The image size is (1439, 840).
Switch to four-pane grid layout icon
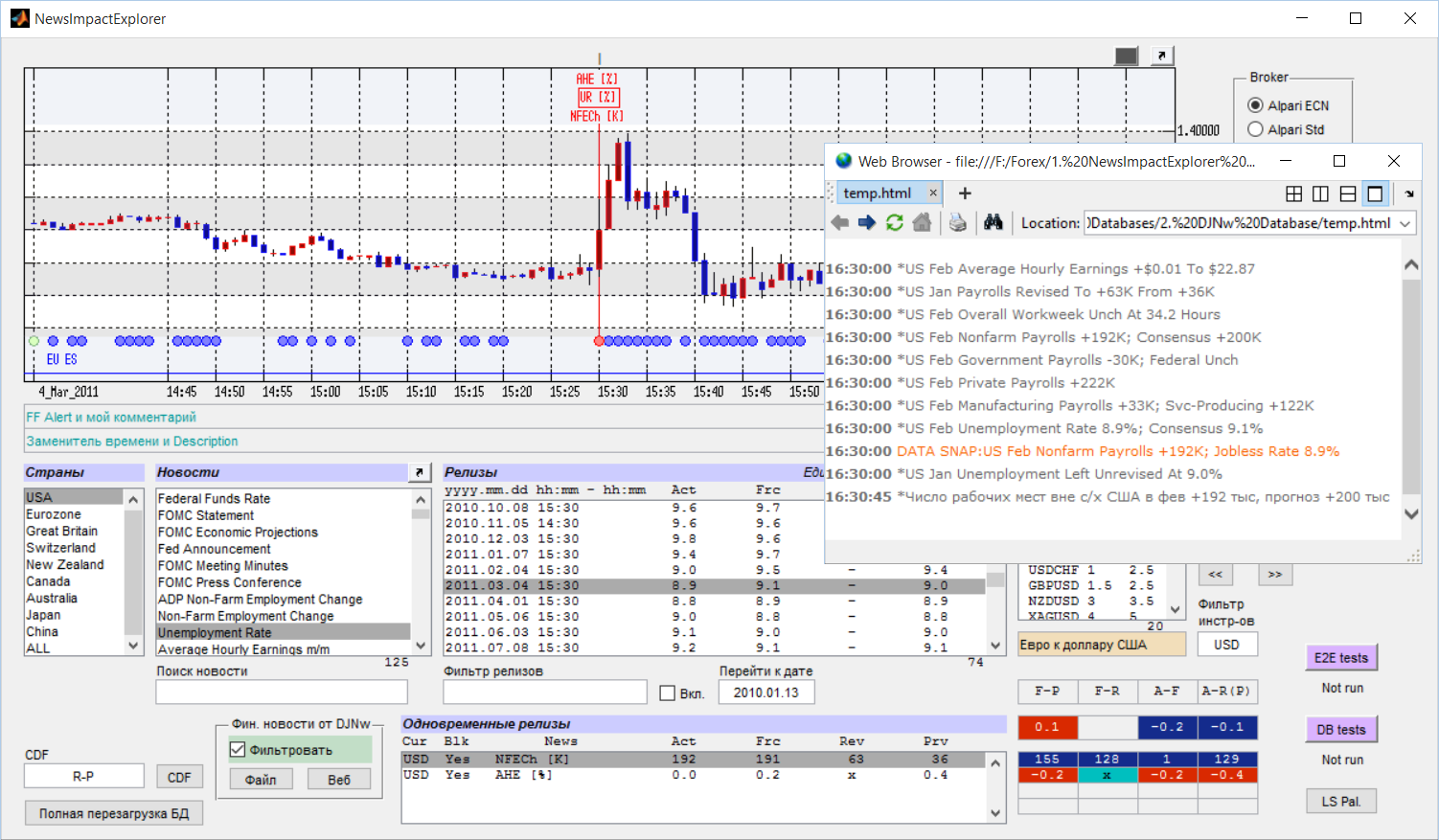pos(1293,193)
